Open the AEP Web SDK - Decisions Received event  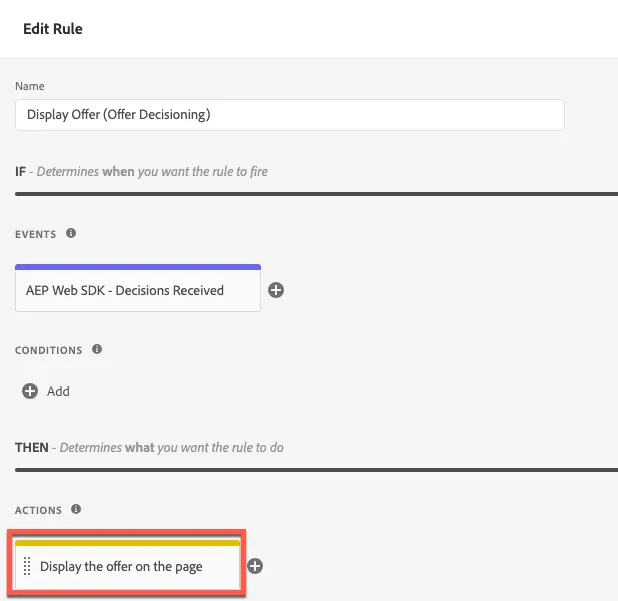[138, 288]
